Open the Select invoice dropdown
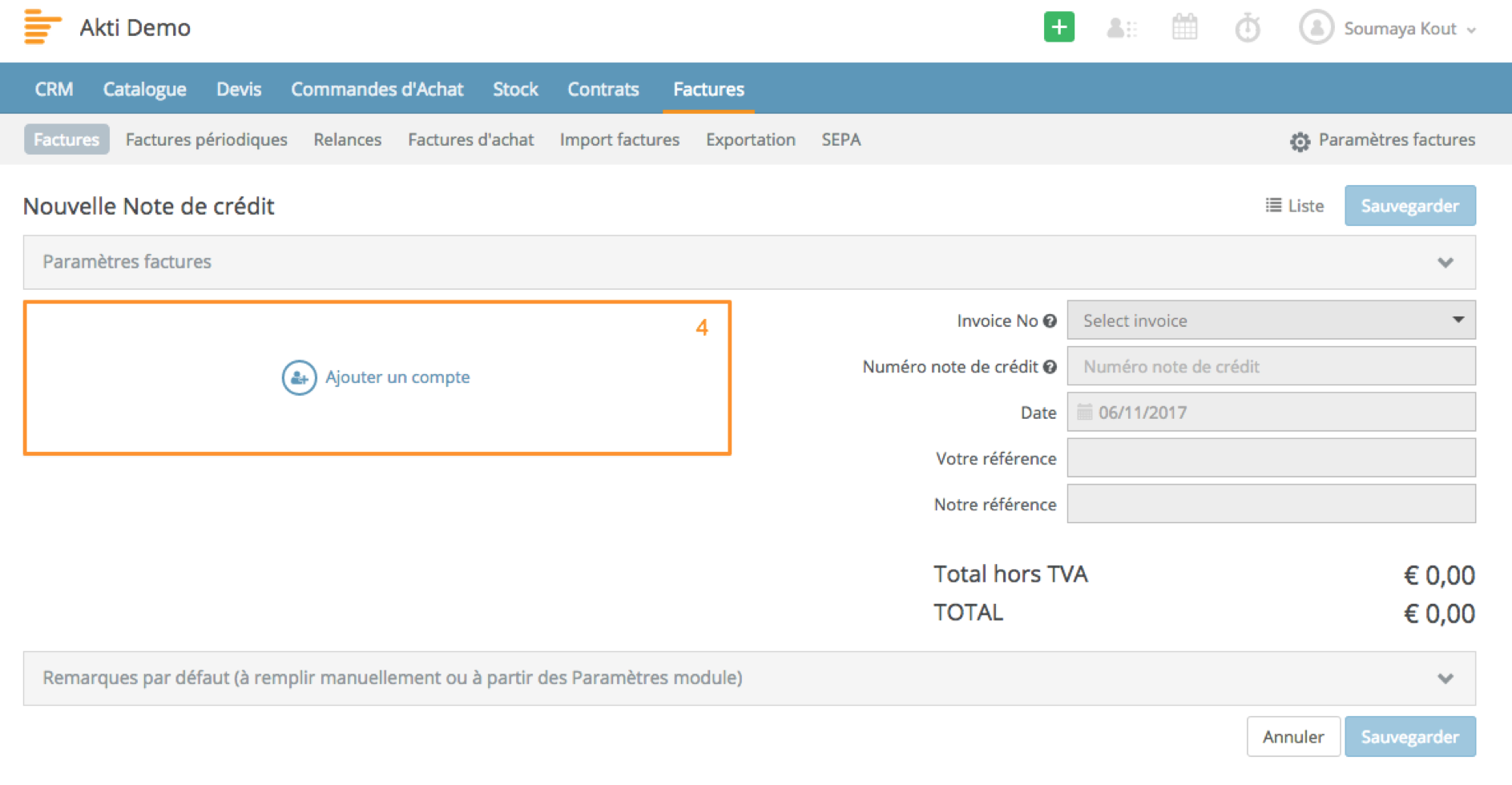The width and height of the screenshot is (1512, 785). tap(1271, 320)
